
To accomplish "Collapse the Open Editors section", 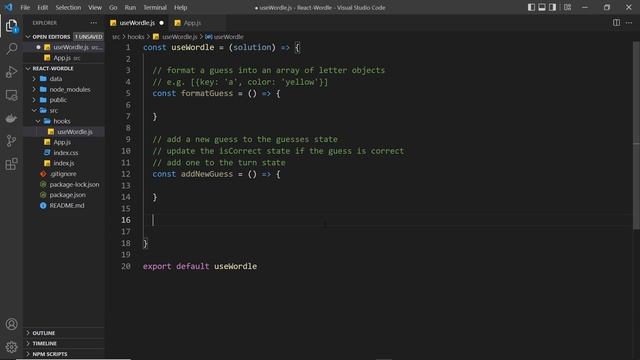I will tap(28, 37).
